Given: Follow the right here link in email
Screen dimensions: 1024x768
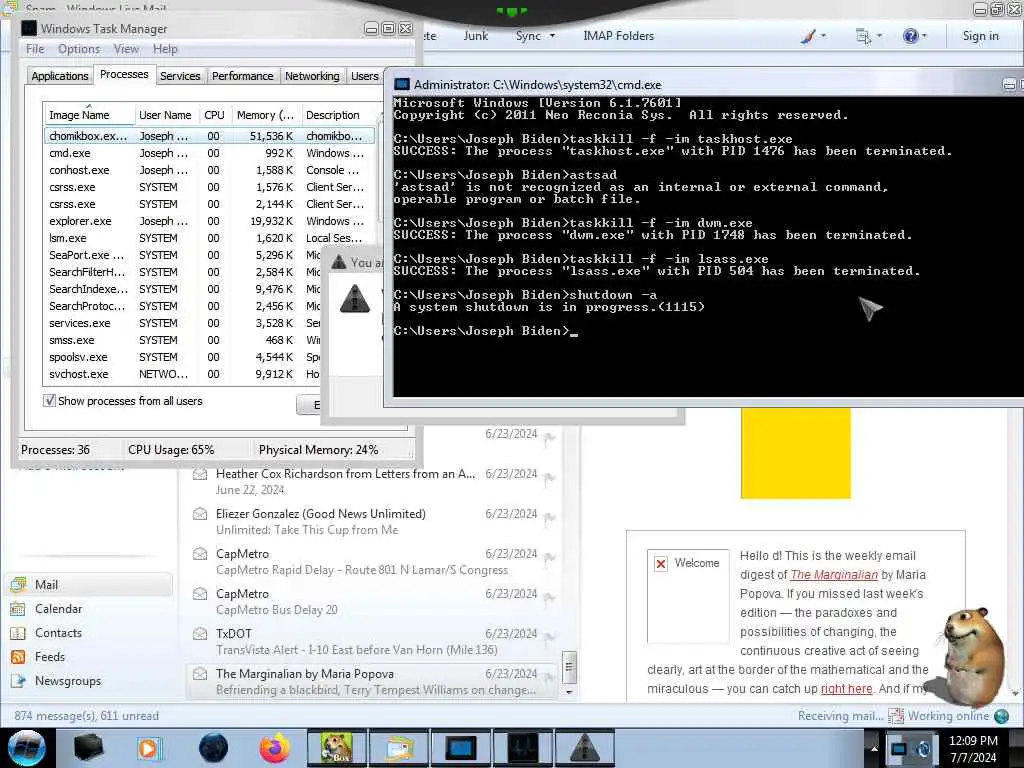Looking at the screenshot, I should pos(846,688).
